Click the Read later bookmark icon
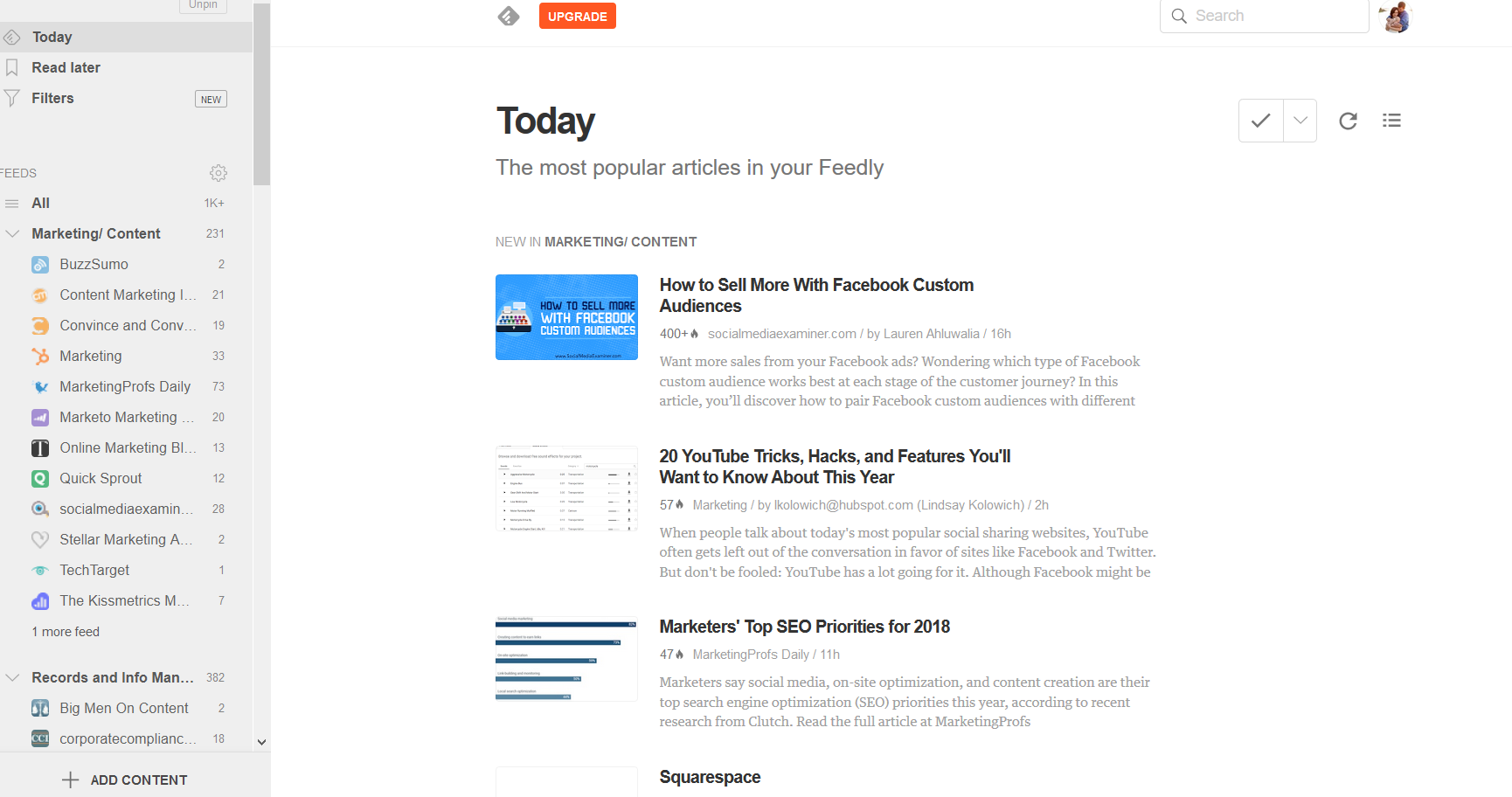Image resolution: width=1512 pixels, height=797 pixels. (x=12, y=67)
